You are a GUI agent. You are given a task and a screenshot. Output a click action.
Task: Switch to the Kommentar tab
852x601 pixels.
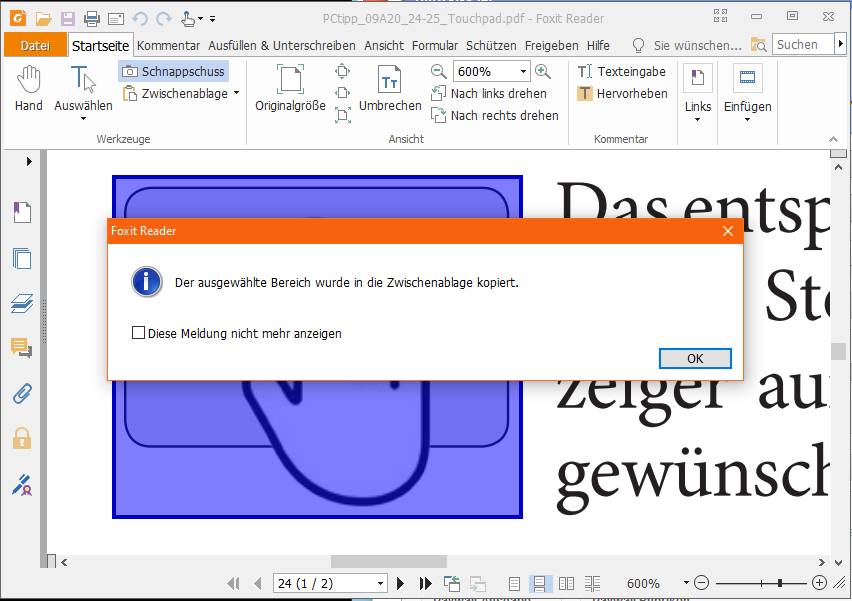(168, 46)
